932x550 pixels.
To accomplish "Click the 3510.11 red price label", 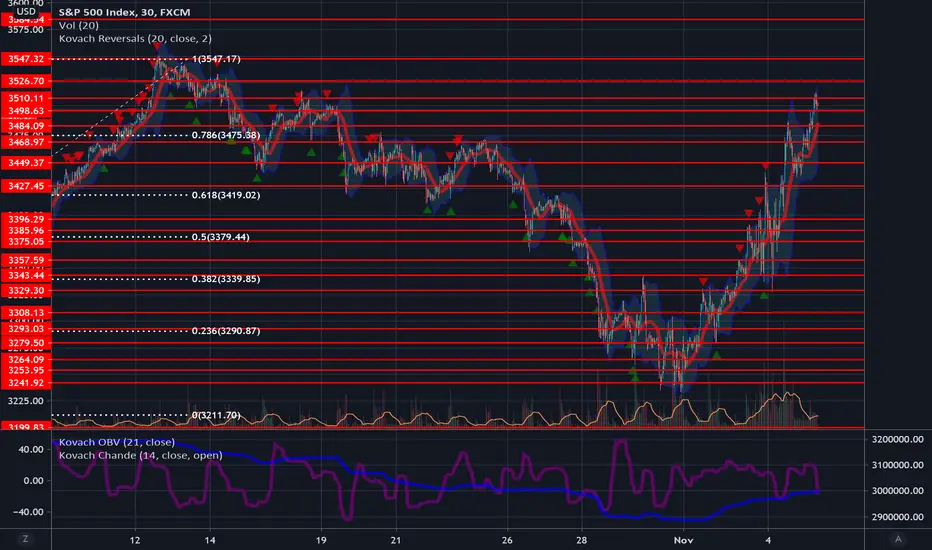I will click(x=26, y=98).
